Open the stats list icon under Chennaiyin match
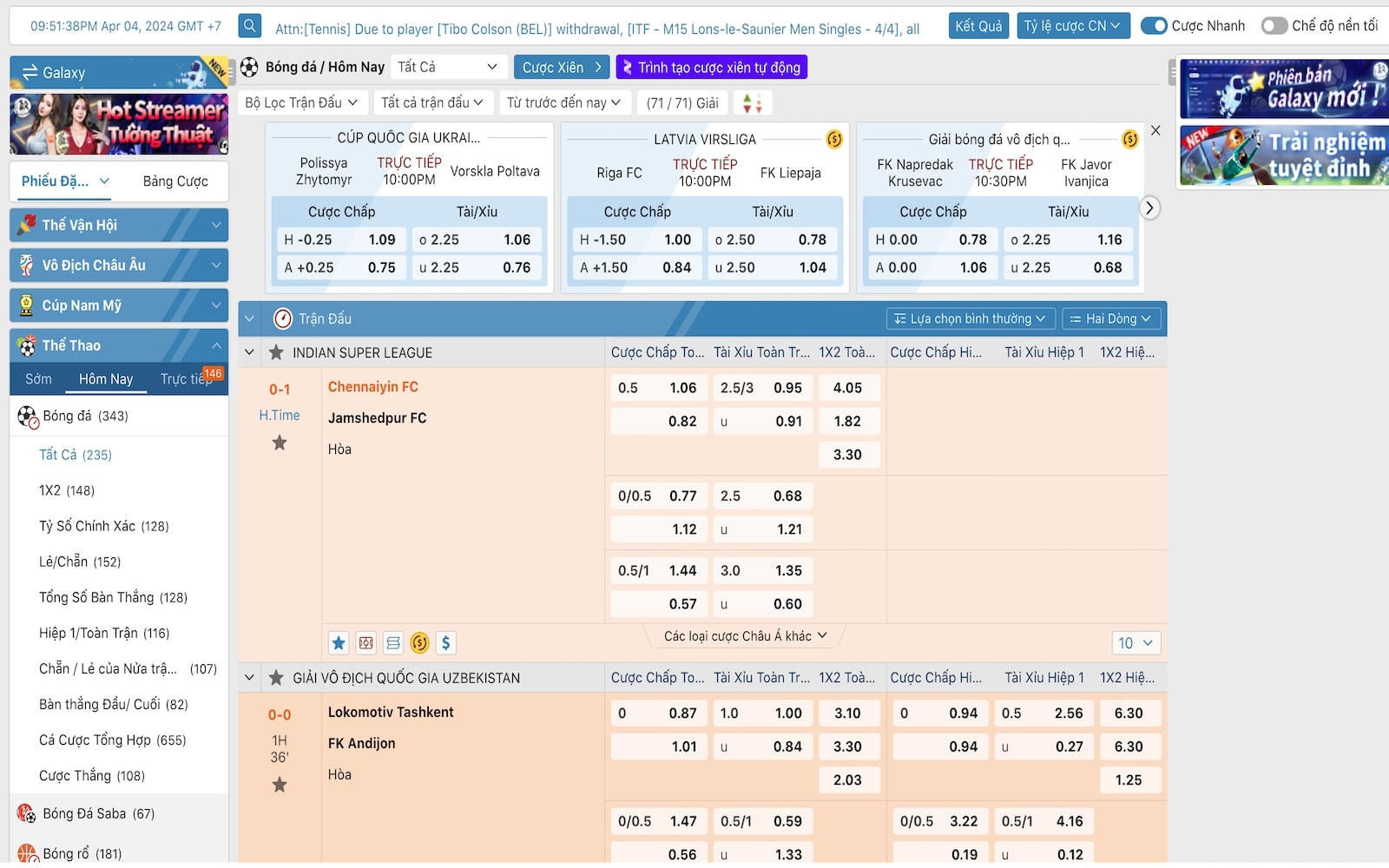 point(393,643)
